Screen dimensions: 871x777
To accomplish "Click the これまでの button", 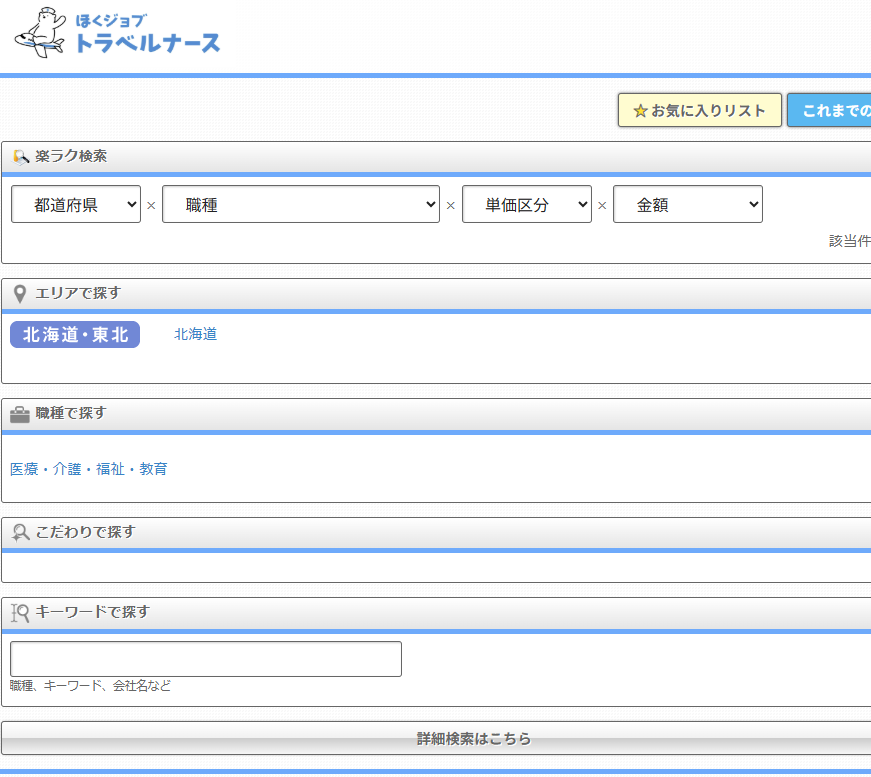I will [x=830, y=111].
